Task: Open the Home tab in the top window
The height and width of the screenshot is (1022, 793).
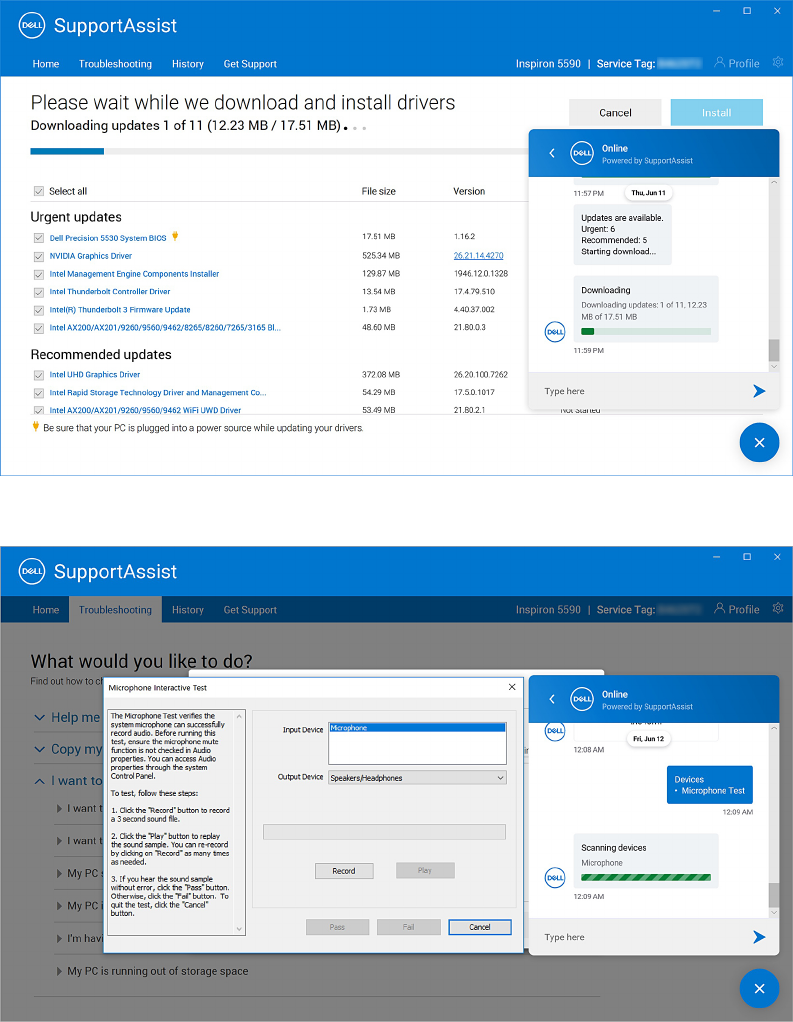Action: pos(46,64)
